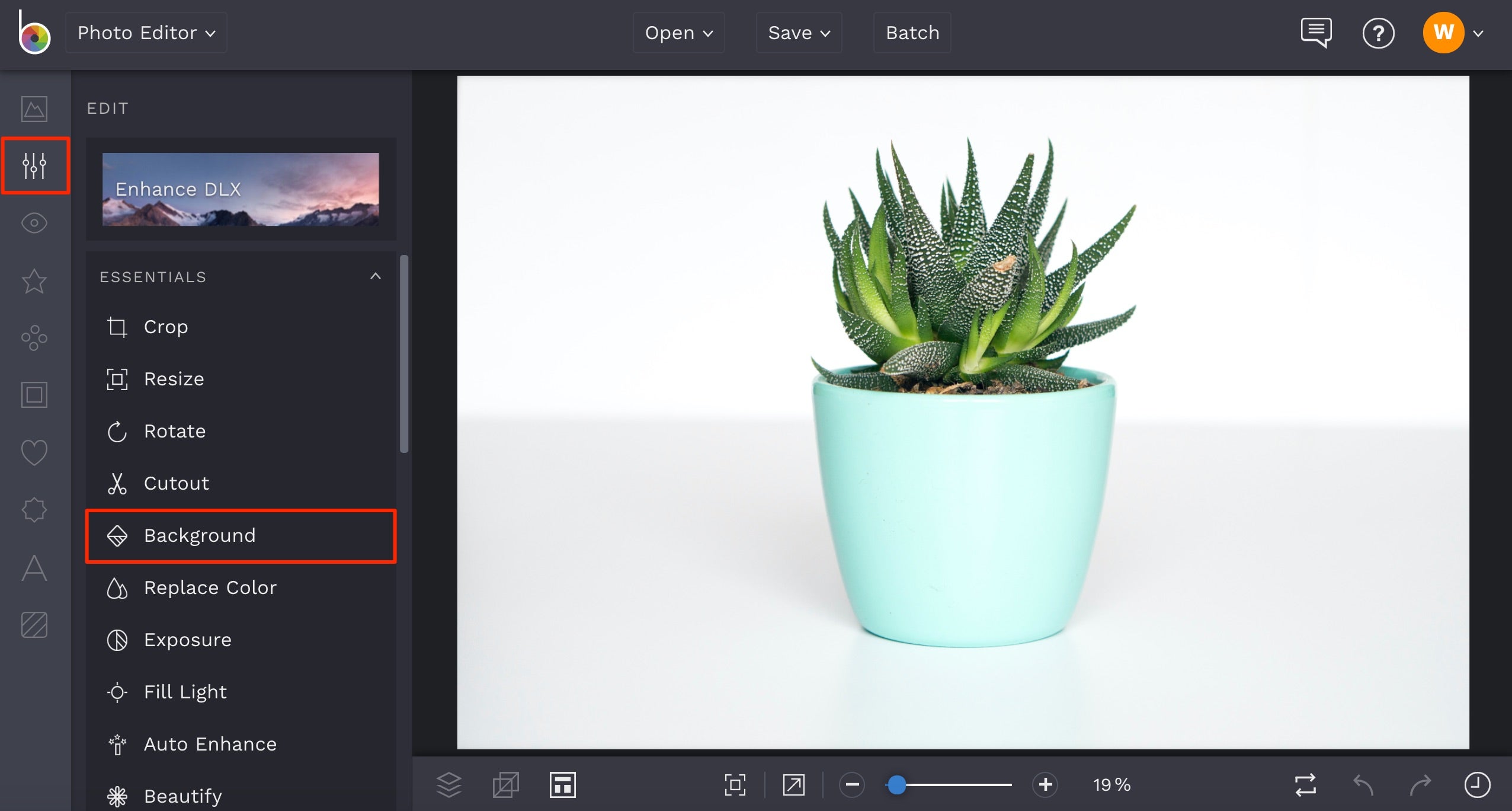Switch to Batch mode
This screenshot has width=1512, height=811.
[x=911, y=33]
